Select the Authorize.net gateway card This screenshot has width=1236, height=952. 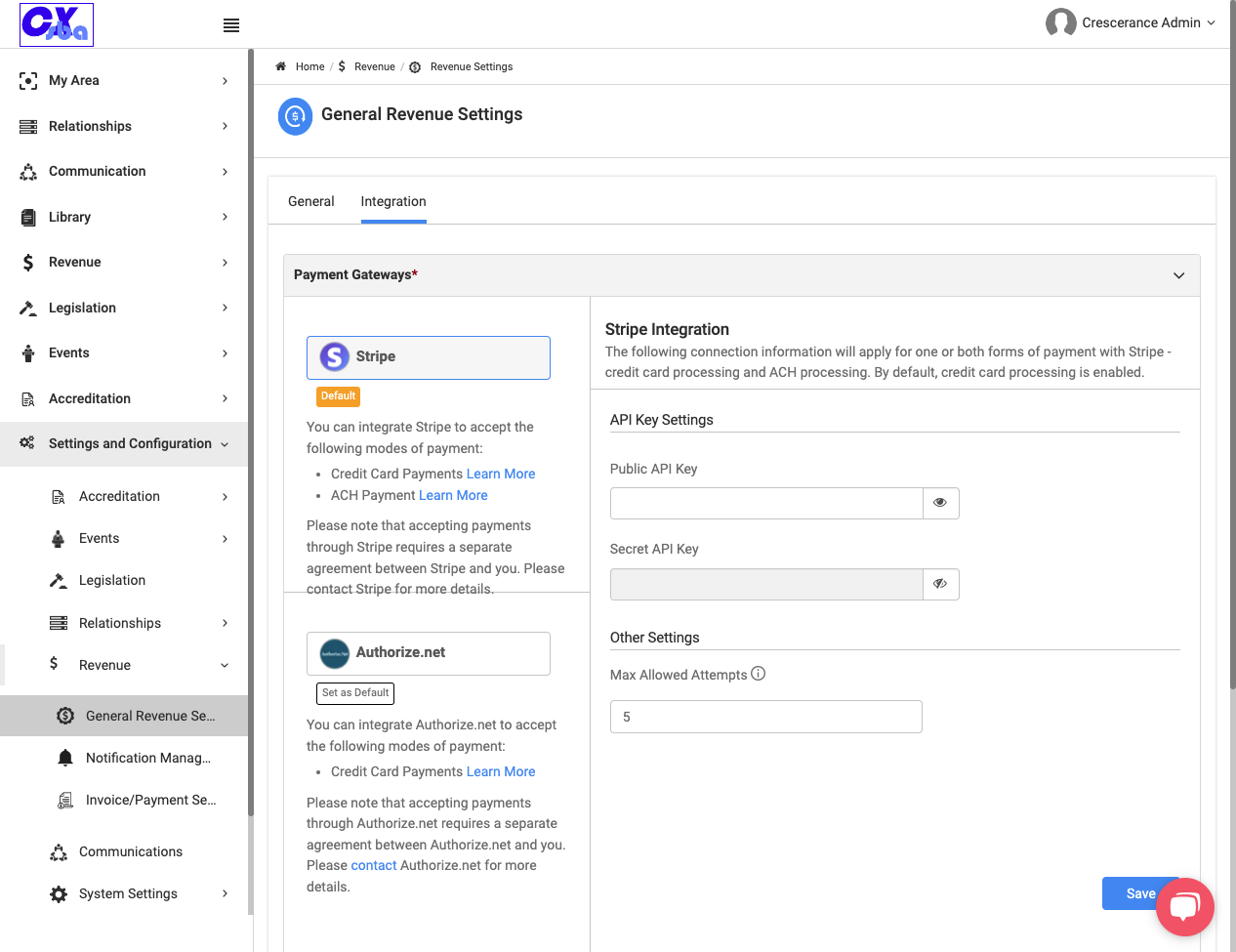point(429,653)
